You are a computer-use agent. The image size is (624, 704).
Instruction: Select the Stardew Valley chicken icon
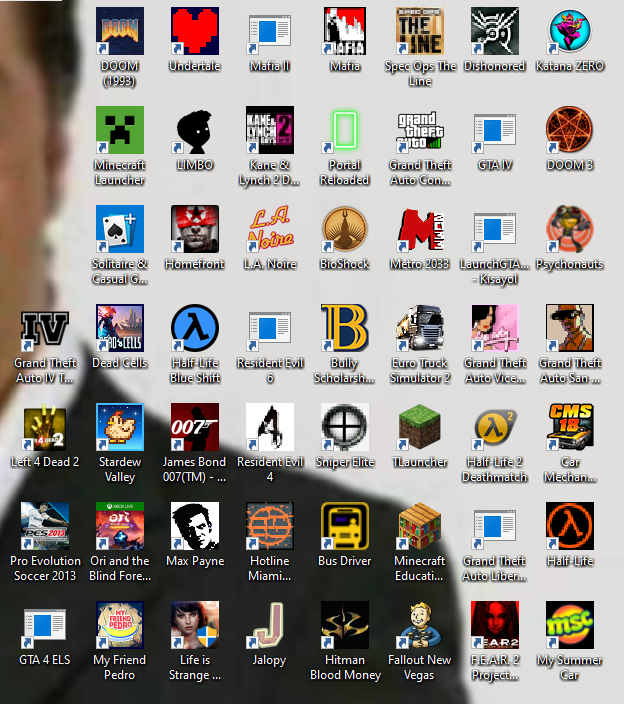[x=119, y=427]
